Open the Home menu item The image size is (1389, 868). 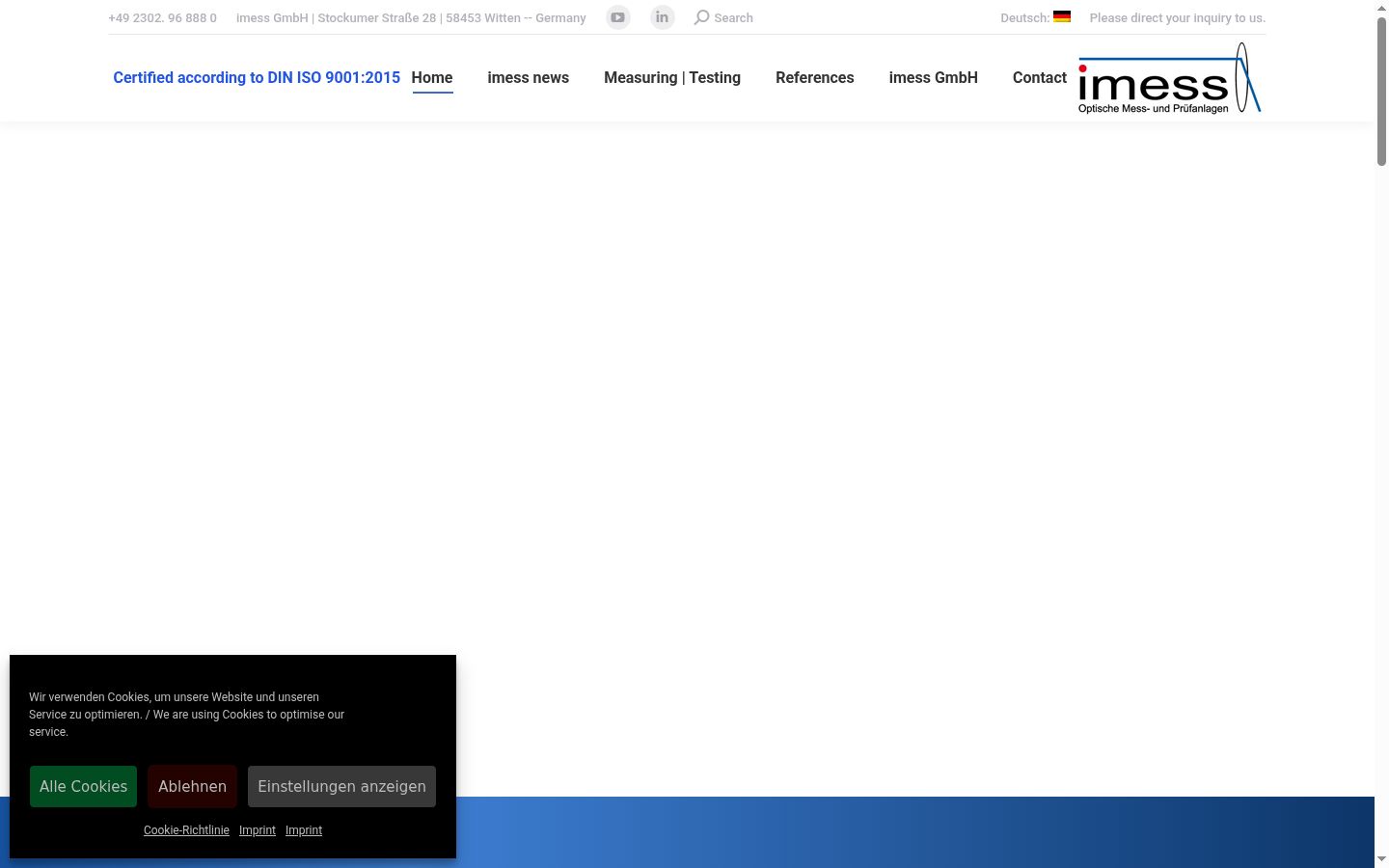click(432, 78)
